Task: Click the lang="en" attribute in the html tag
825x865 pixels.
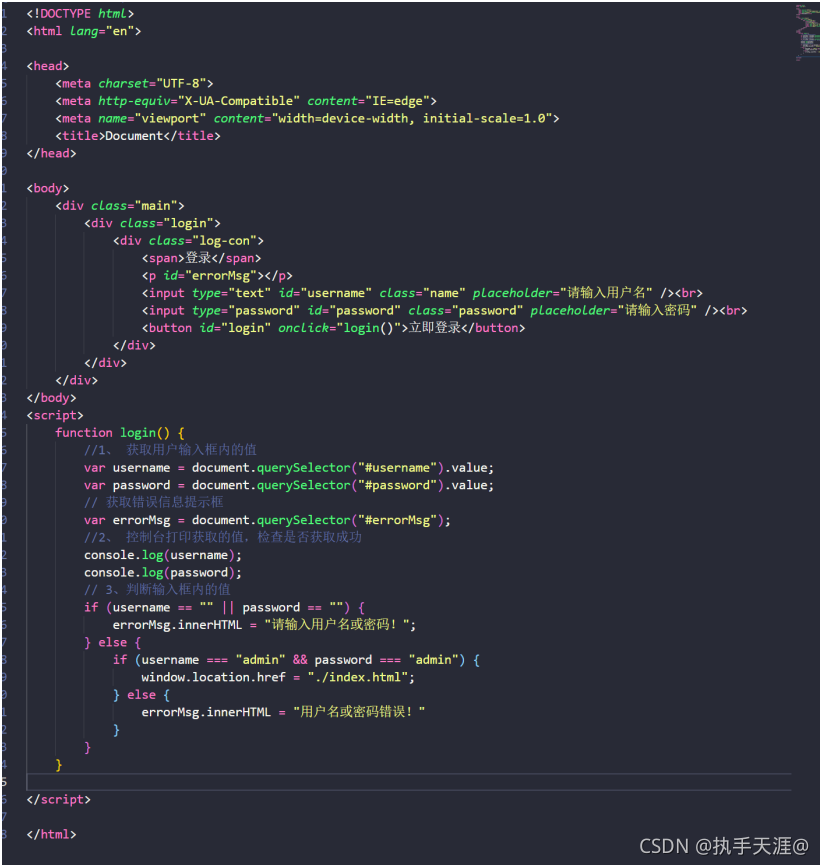Action: point(102,31)
